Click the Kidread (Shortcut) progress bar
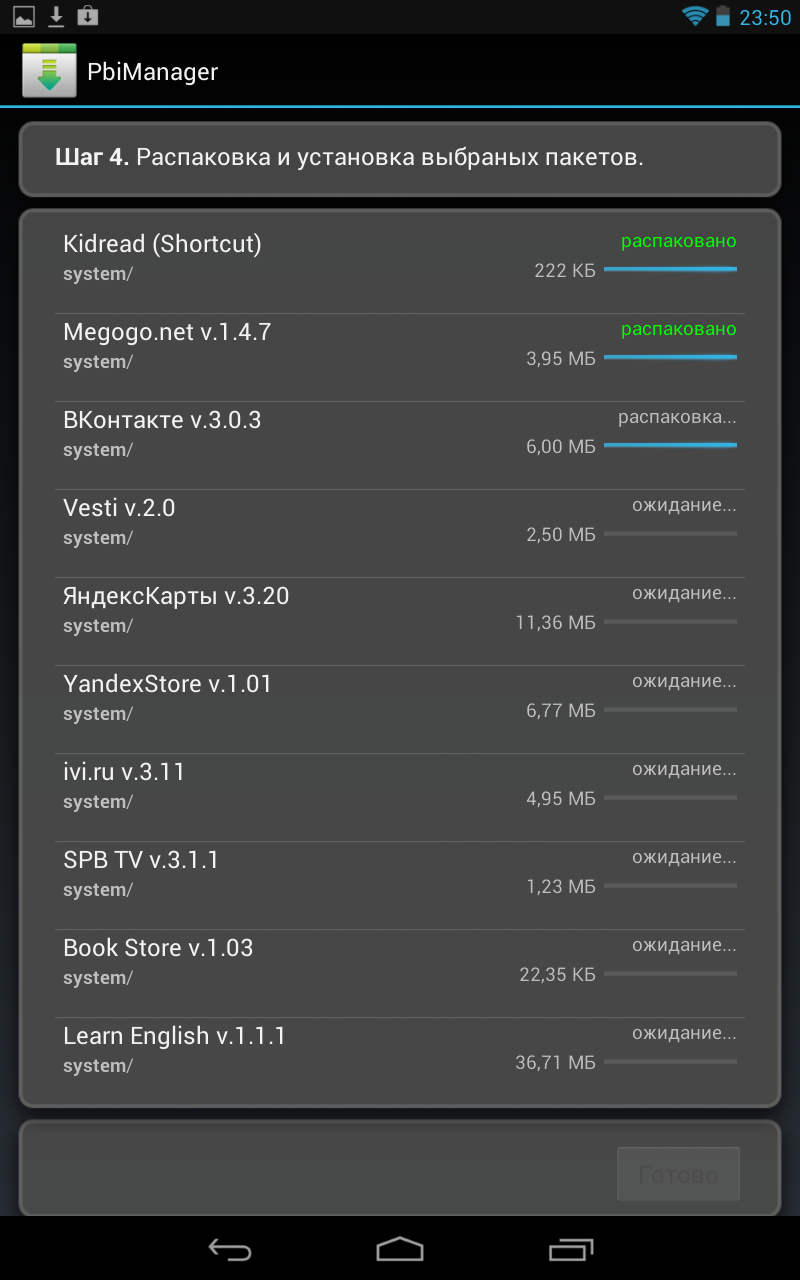This screenshot has width=800, height=1280. 671,269
